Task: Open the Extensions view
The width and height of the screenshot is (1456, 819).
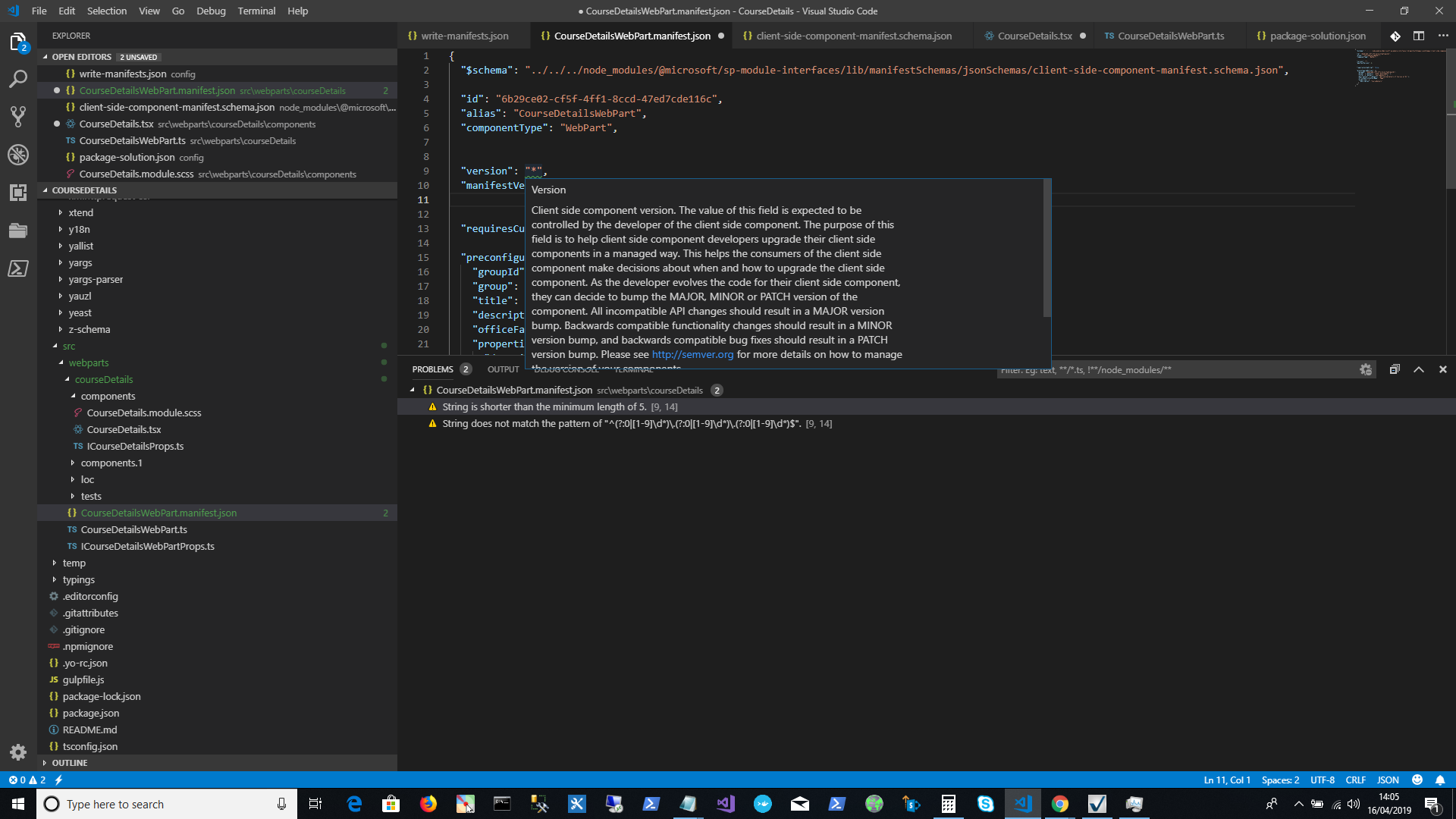Action: coord(18,193)
